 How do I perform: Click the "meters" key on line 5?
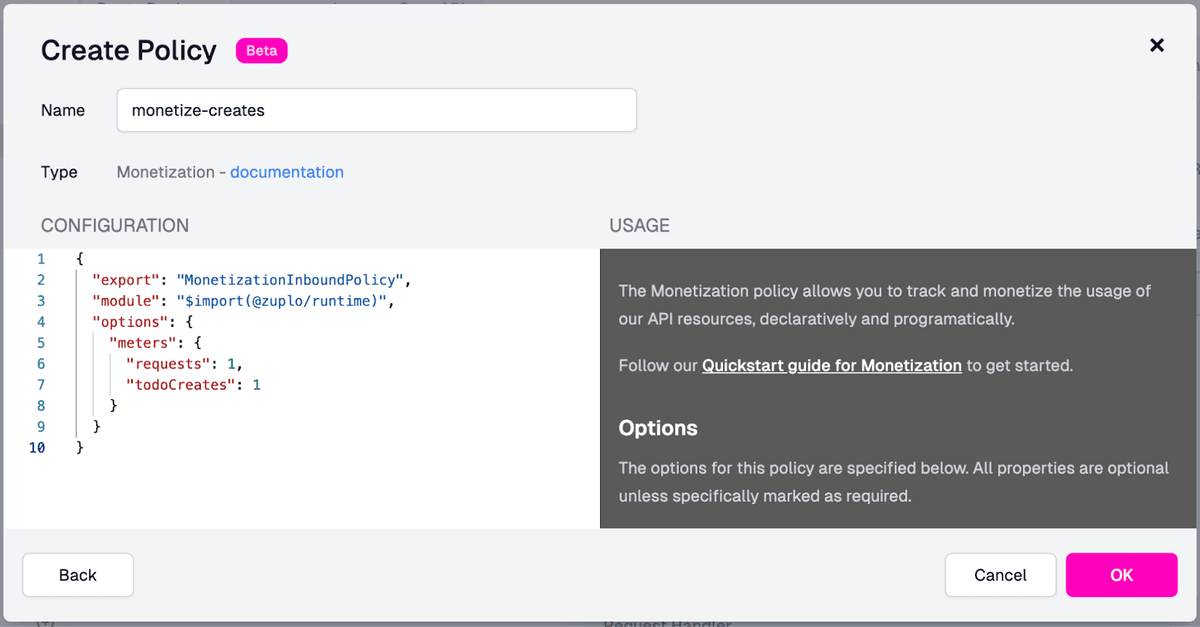point(142,343)
